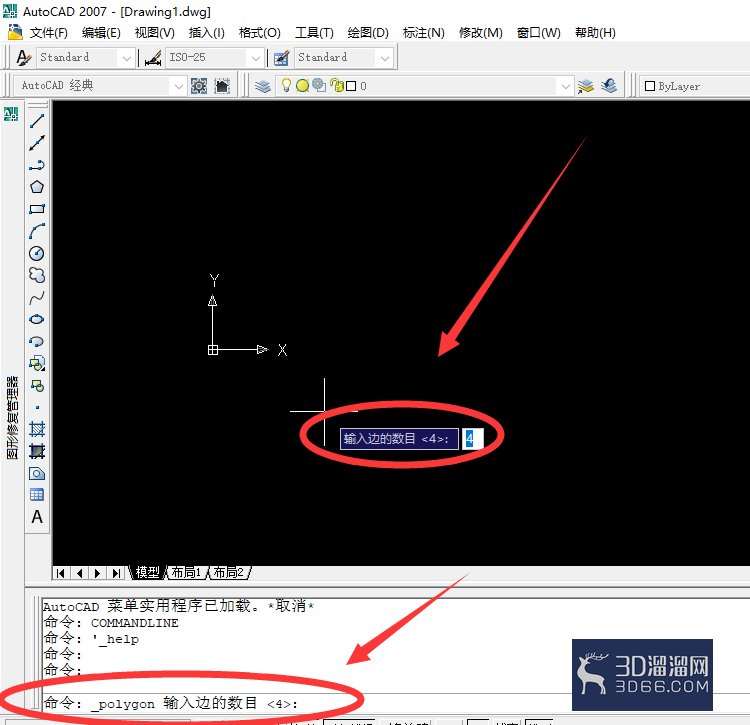This screenshot has height=725, width=750.
Task: Expand the layer list dropdown arrow
Action: 566,87
